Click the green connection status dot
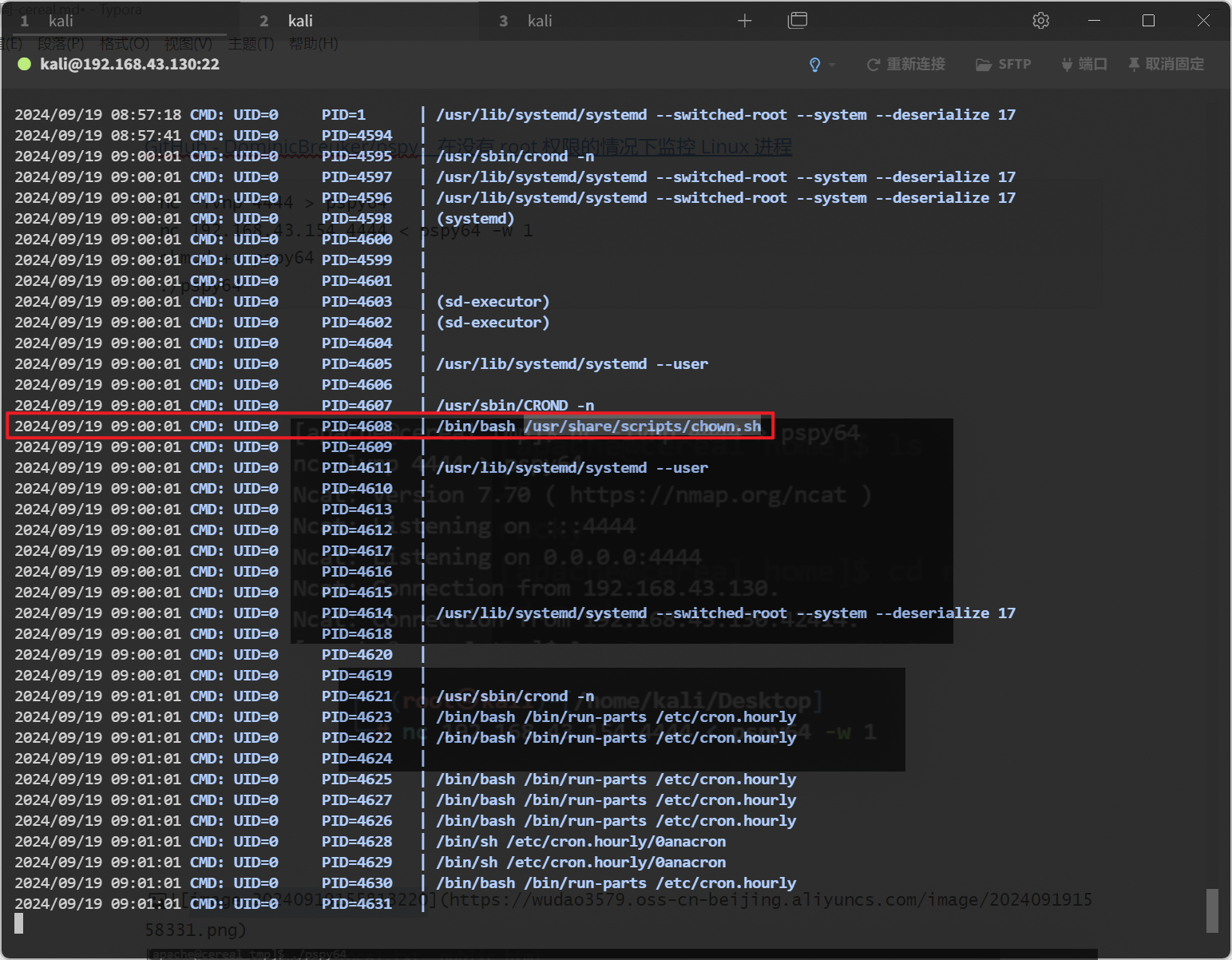 (24, 64)
